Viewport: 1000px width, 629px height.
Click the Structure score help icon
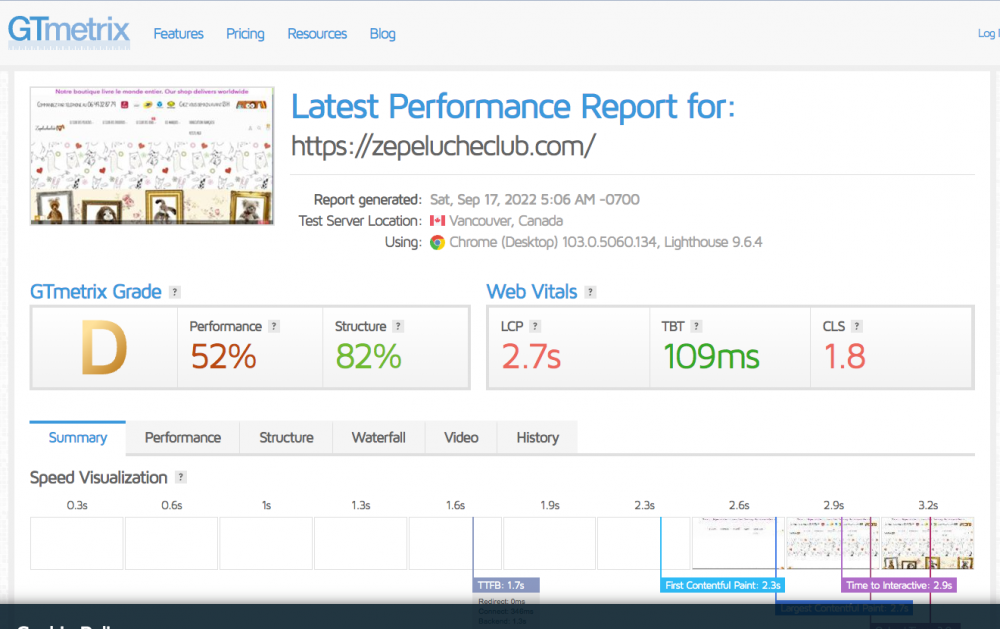[398, 325]
